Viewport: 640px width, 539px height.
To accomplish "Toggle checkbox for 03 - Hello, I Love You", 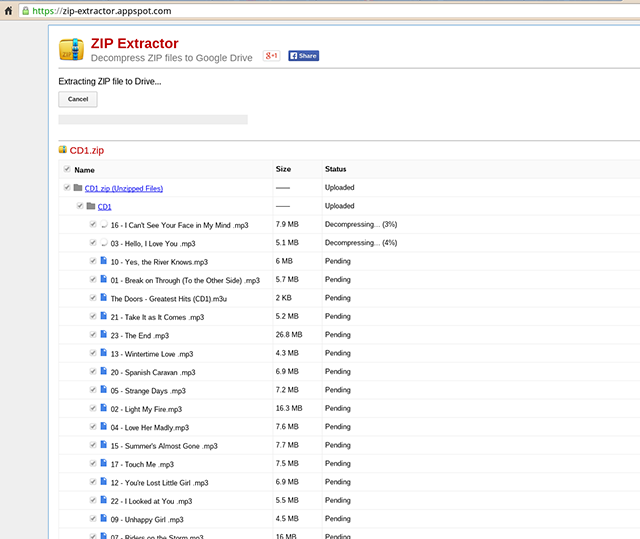I will (93, 242).
